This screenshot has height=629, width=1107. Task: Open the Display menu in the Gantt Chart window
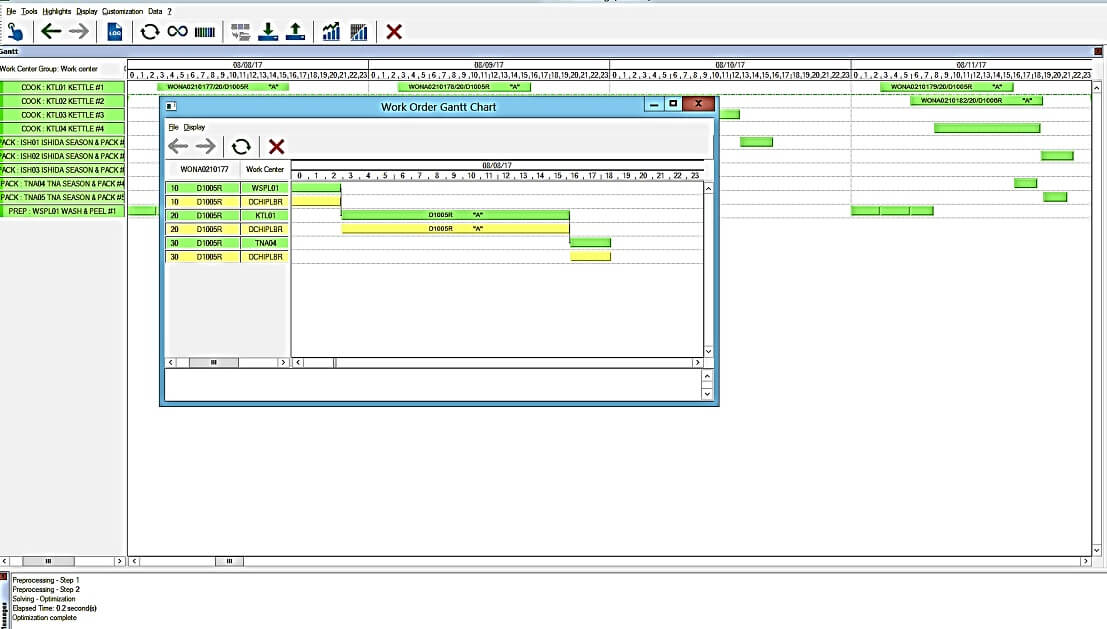click(193, 127)
